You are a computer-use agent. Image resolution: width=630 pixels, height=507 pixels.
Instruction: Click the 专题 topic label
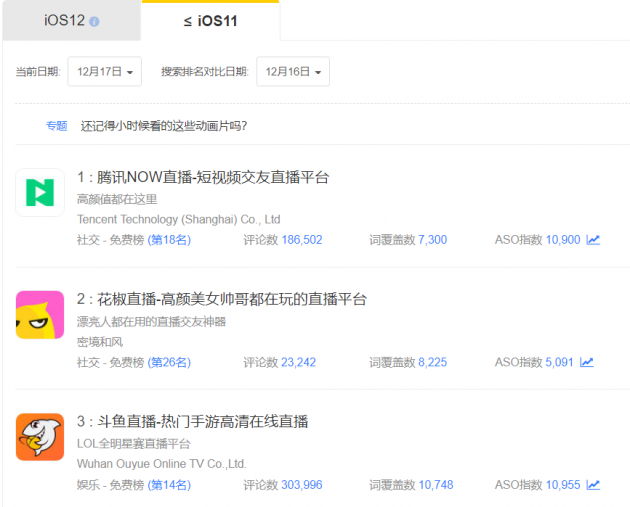56,126
